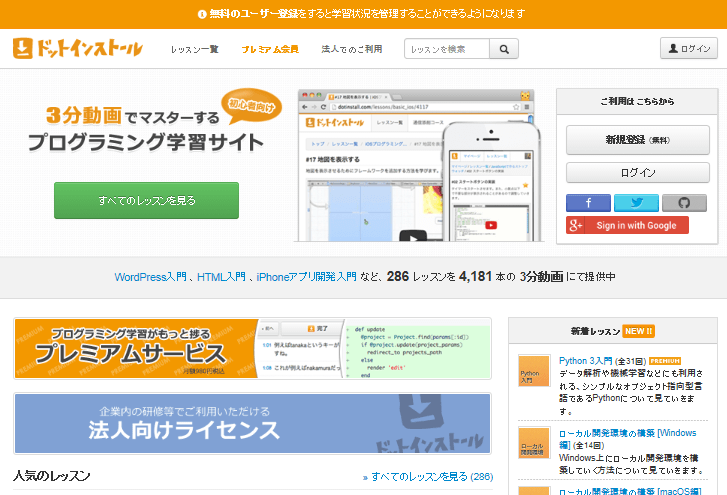Image resolution: width=727 pixels, height=495 pixels.
Task: Click the 初心者向け speech bubble badge
Action: coord(252,106)
